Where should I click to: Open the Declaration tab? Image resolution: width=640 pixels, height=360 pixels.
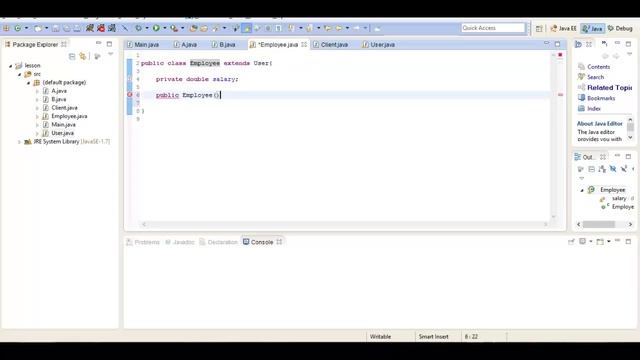pyautogui.click(x=218, y=242)
